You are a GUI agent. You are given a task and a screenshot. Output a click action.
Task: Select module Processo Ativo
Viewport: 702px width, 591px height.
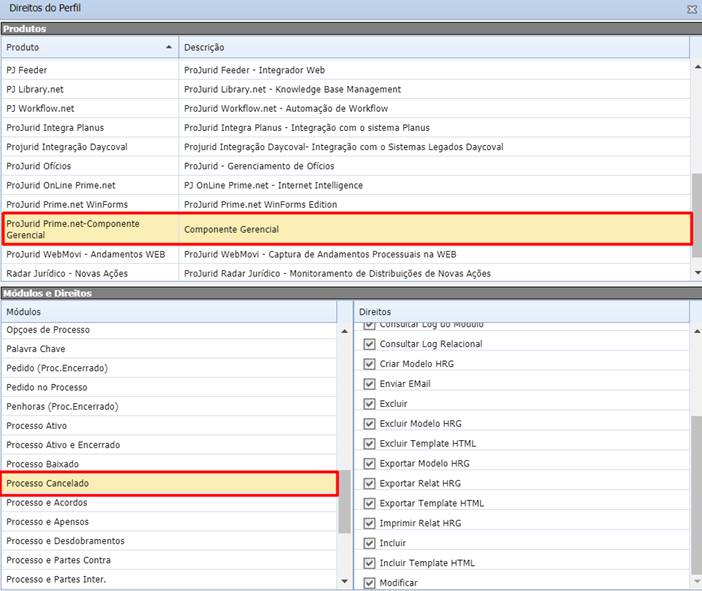(168, 426)
